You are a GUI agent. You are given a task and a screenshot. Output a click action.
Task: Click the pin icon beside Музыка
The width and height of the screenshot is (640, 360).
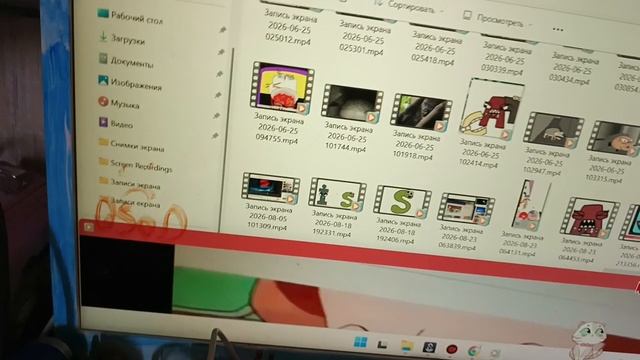coord(216,116)
